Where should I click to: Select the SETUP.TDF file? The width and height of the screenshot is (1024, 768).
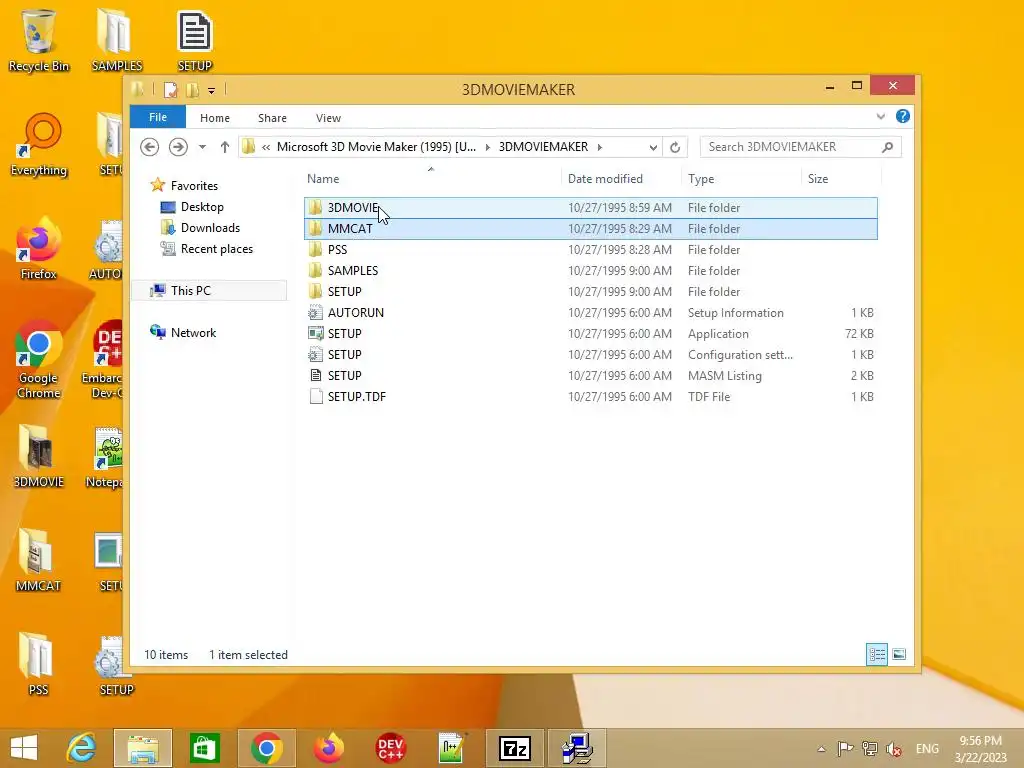tap(590, 396)
